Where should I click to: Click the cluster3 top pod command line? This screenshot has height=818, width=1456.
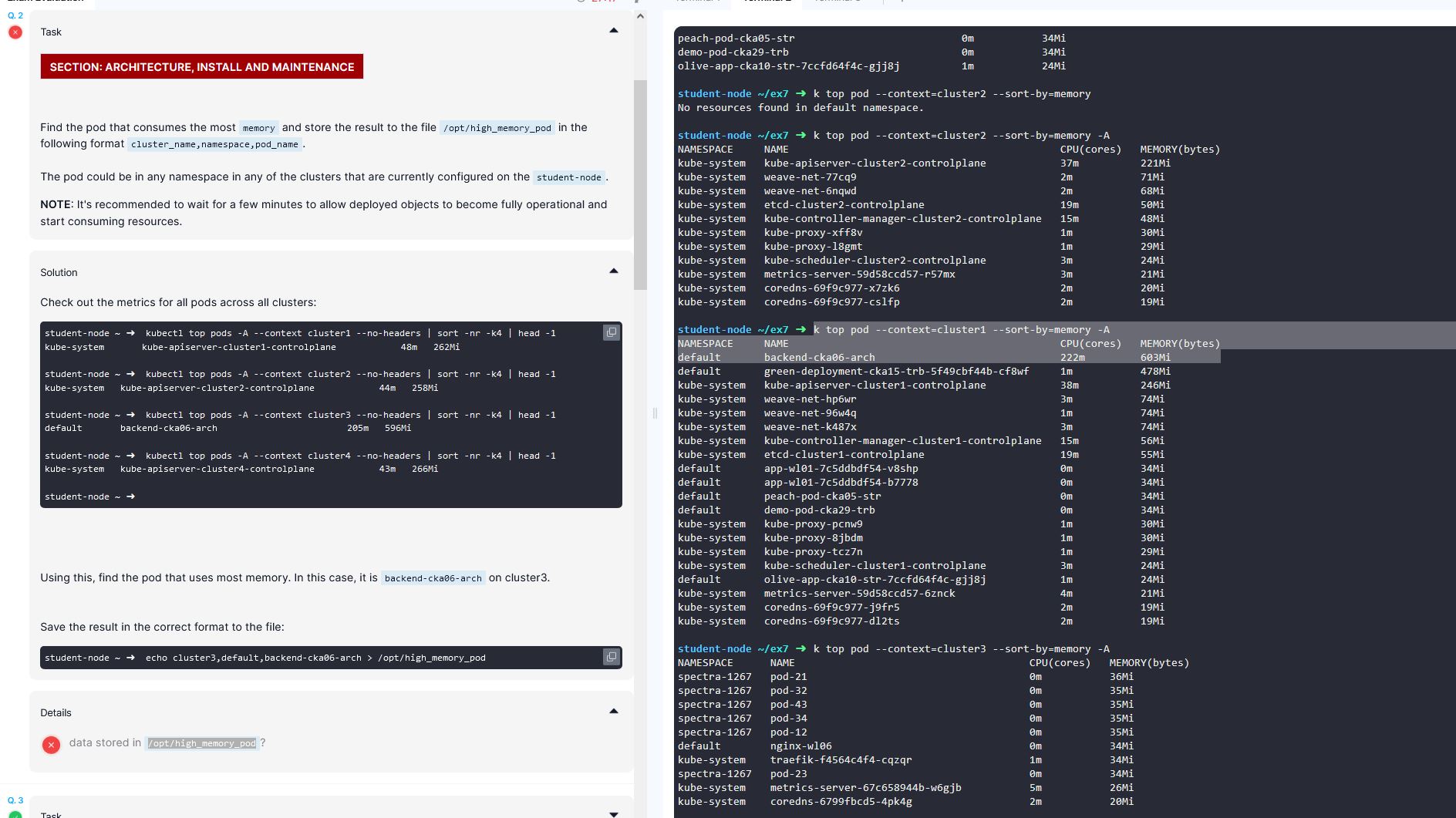click(x=961, y=649)
